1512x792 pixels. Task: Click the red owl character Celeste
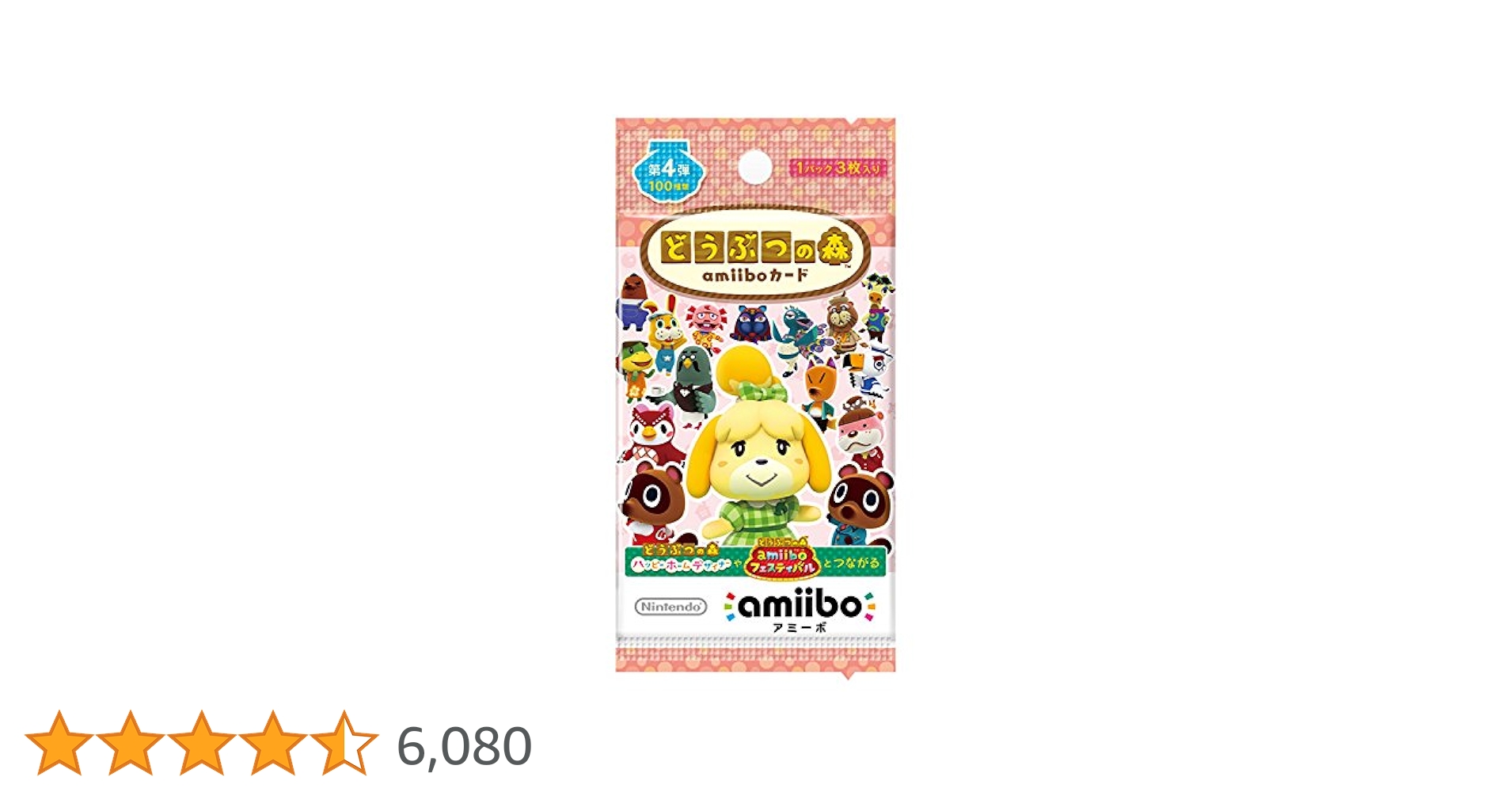[652, 432]
